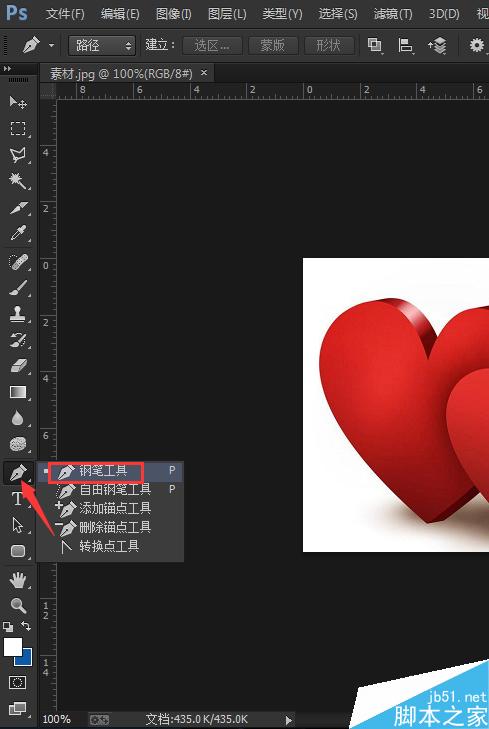Image resolution: width=489 pixels, height=729 pixels.
Task: Select the Gradient tool
Action: (18, 392)
